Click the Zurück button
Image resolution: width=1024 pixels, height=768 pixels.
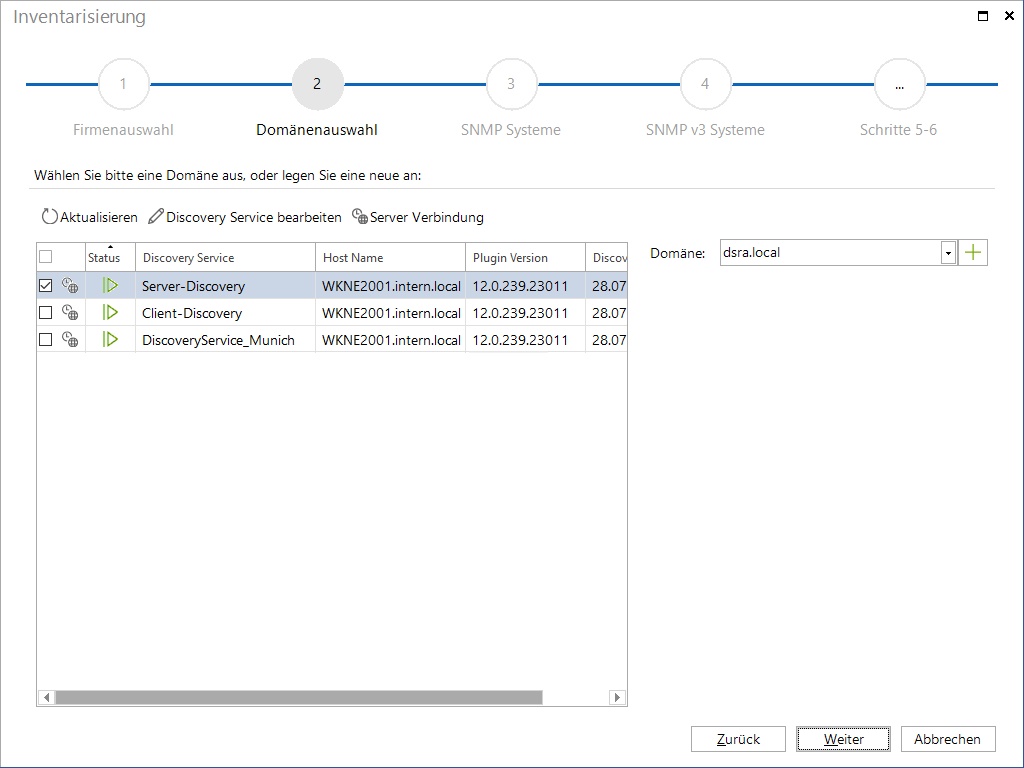738,739
